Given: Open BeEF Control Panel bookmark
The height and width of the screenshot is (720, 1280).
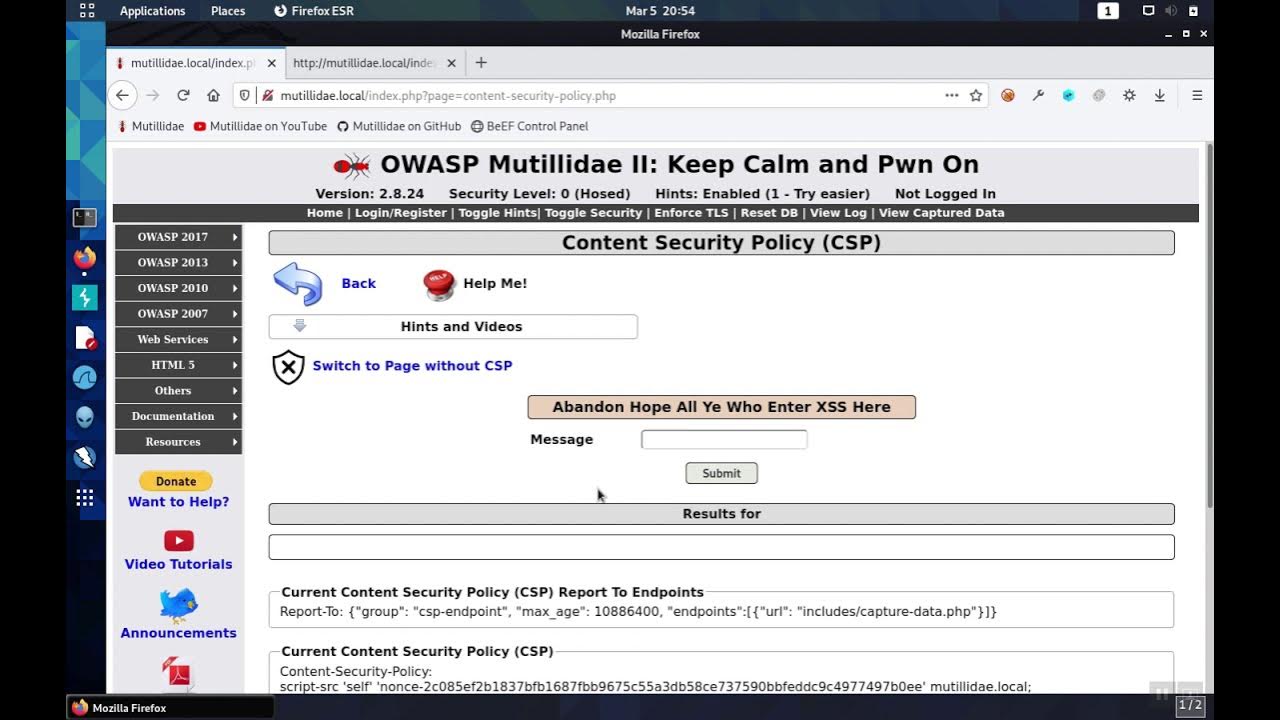Looking at the screenshot, I should [x=530, y=126].
